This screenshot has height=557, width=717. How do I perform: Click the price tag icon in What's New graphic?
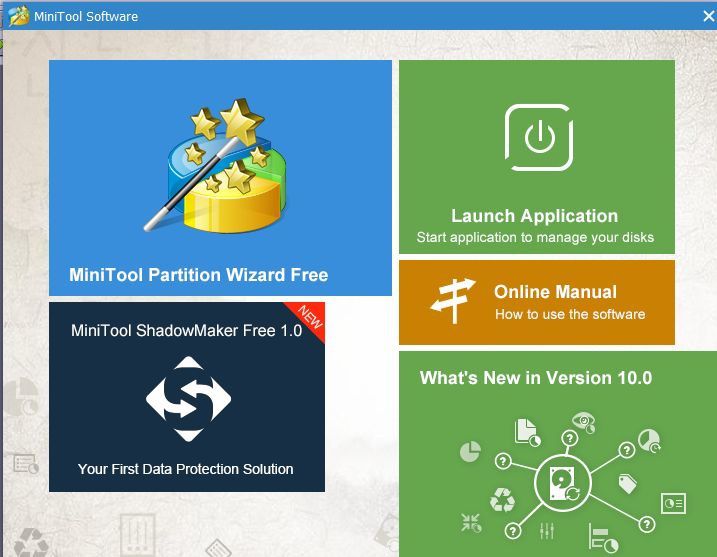point(627,483)
